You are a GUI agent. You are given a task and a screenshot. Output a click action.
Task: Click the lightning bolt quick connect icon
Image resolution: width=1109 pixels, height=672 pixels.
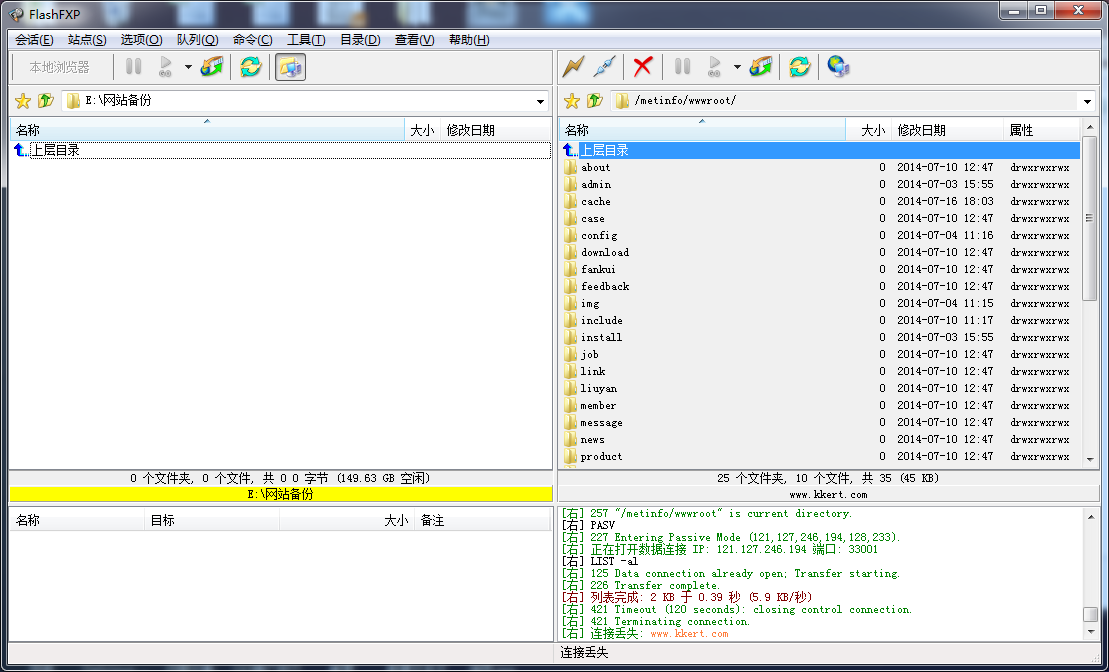pos(573,67)
